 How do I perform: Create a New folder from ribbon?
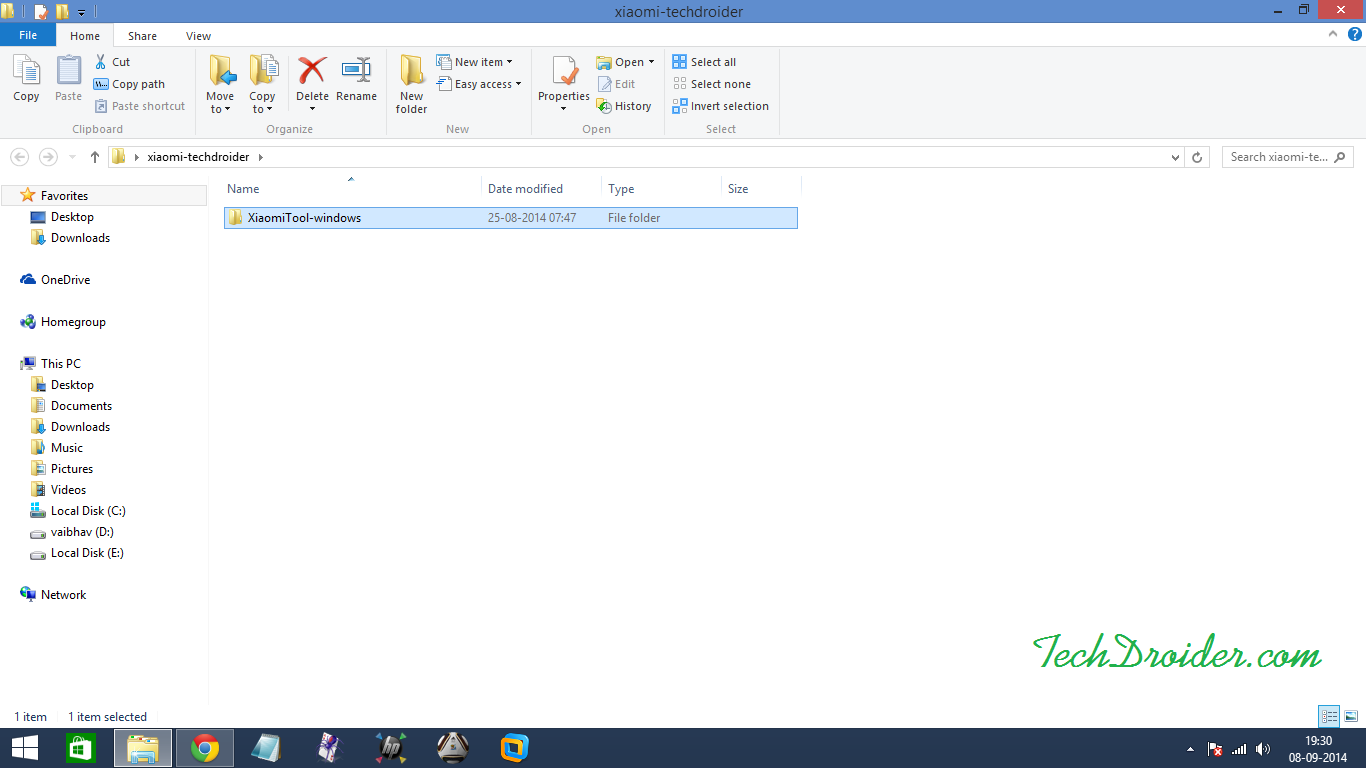point(411,84)
